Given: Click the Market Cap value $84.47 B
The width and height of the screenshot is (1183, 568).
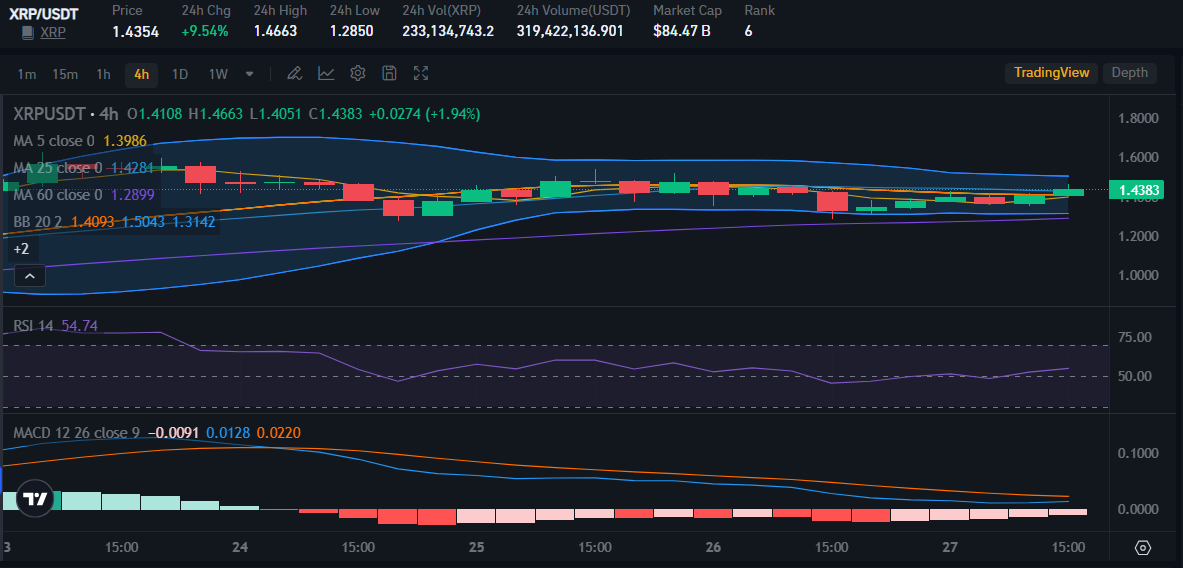Looking at the screenshot, I should point(682,32).
